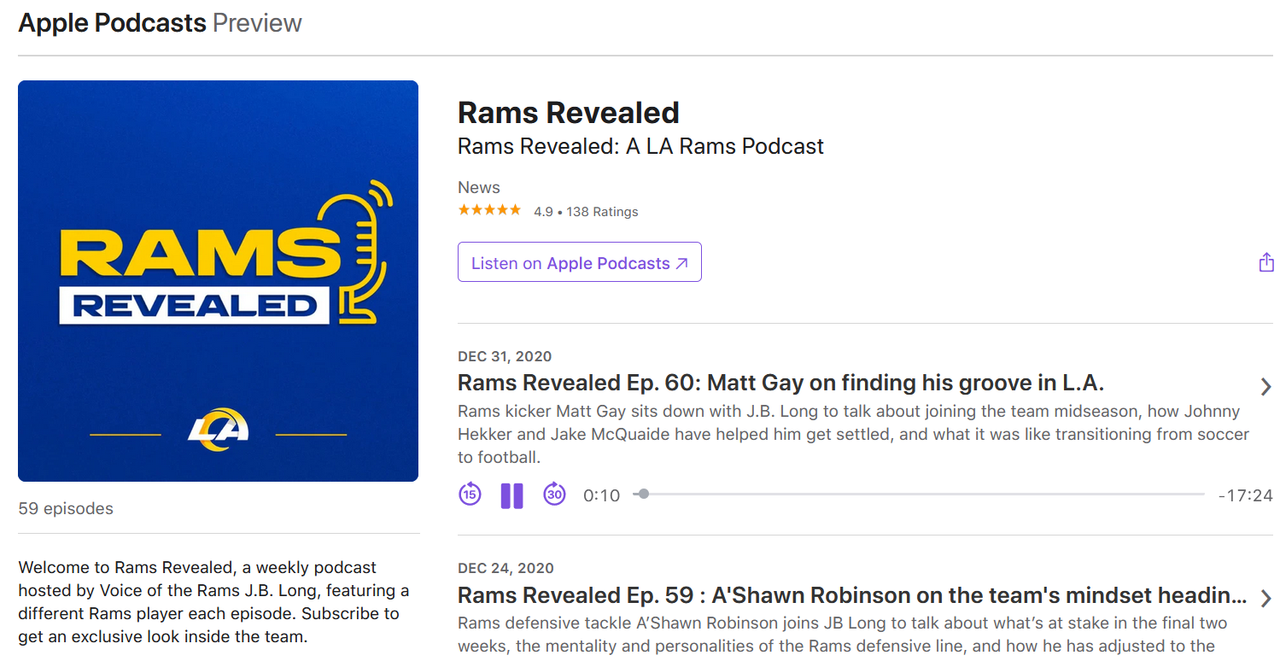Click the News category label

tap(479, 187)
